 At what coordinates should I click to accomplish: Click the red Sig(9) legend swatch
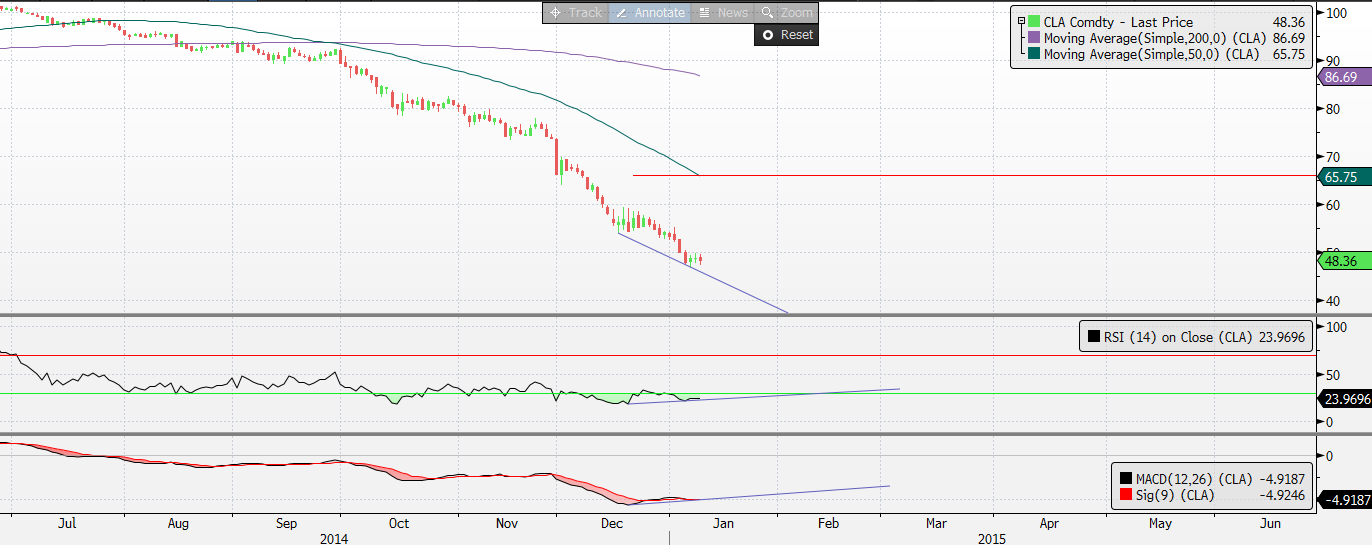pos(1127,494)
